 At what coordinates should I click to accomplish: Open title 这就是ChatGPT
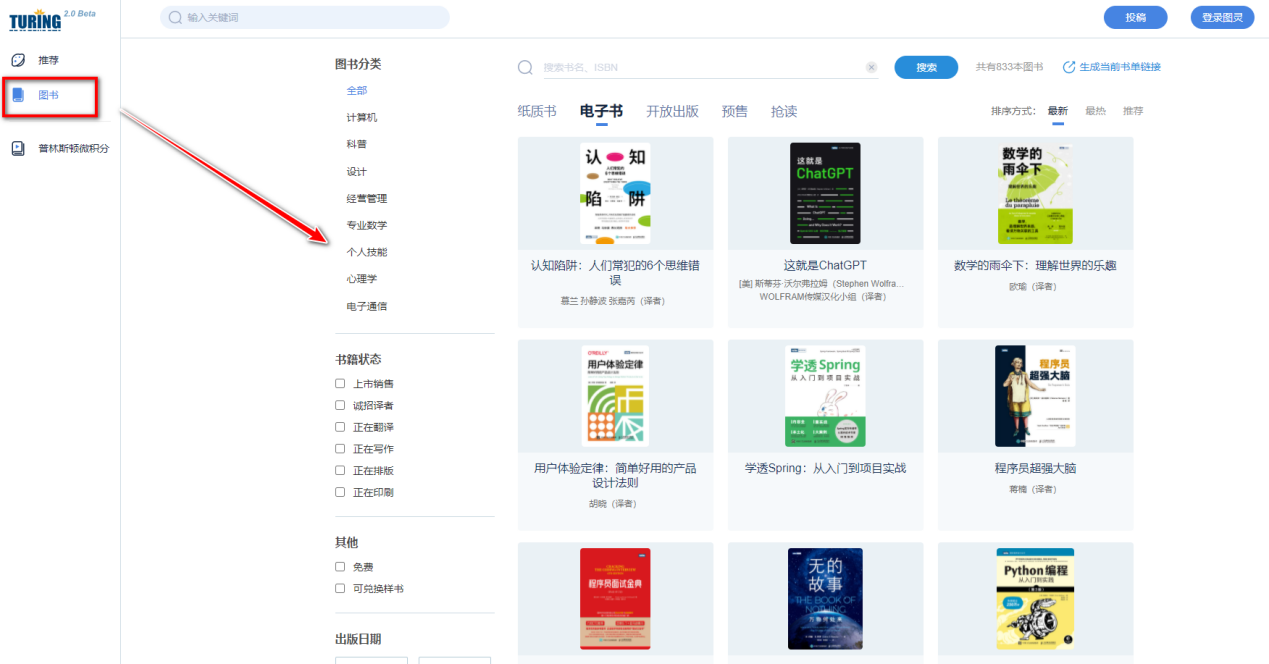point(825,266)
